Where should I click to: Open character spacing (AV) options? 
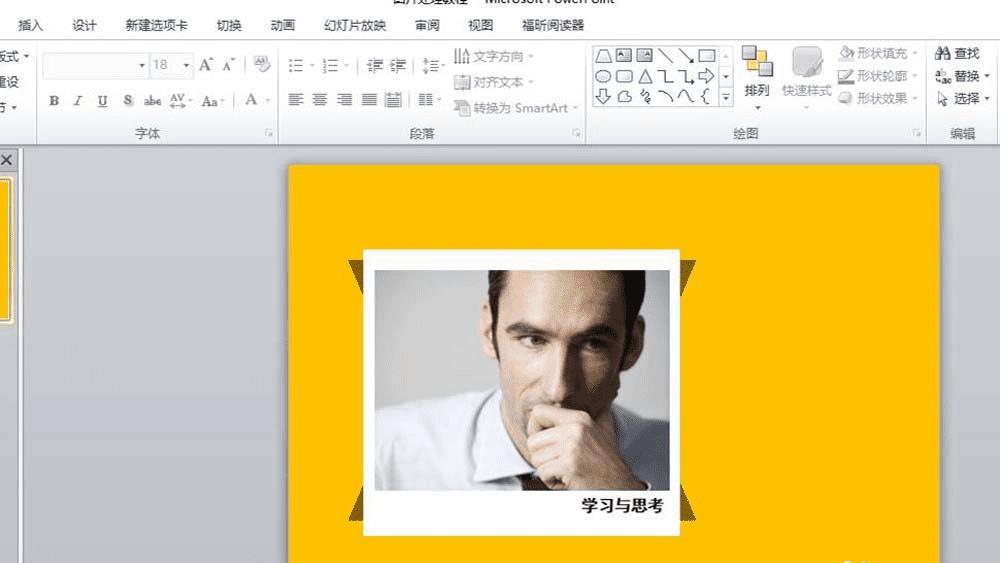click(180, 101)
